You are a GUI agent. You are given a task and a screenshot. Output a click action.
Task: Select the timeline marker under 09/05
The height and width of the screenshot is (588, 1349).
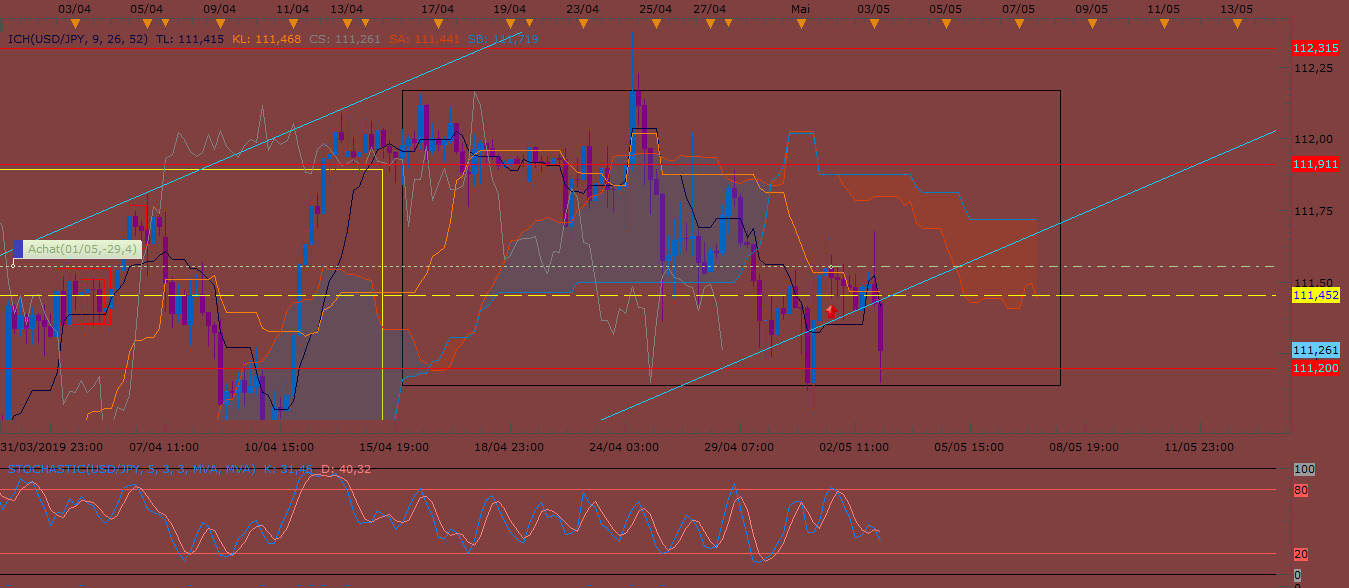pyautogui.click(x=1091, y=22)
